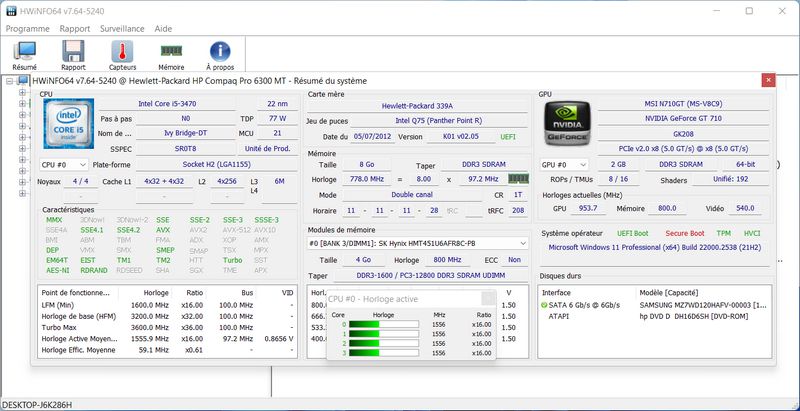
Task: Click the Shaders value Unifié: 192
Action: click(731, 179)
